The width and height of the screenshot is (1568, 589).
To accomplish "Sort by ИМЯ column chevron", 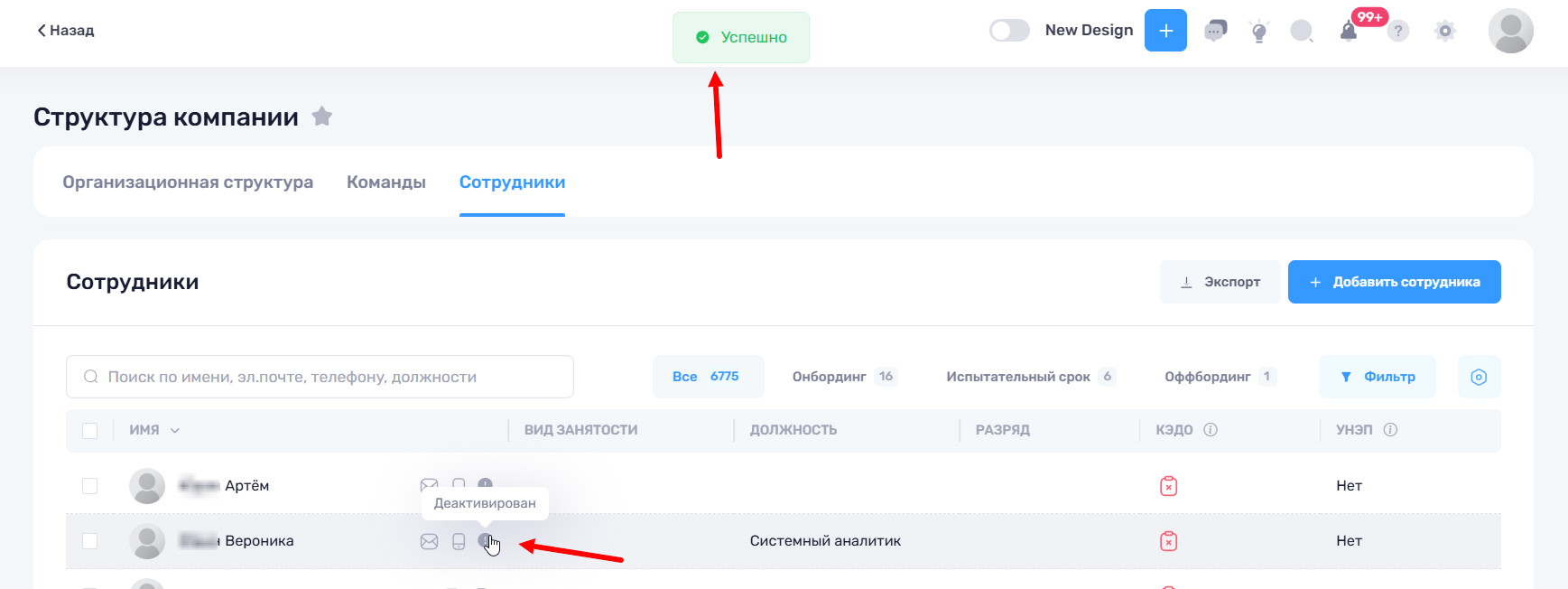I will (175, 431).
